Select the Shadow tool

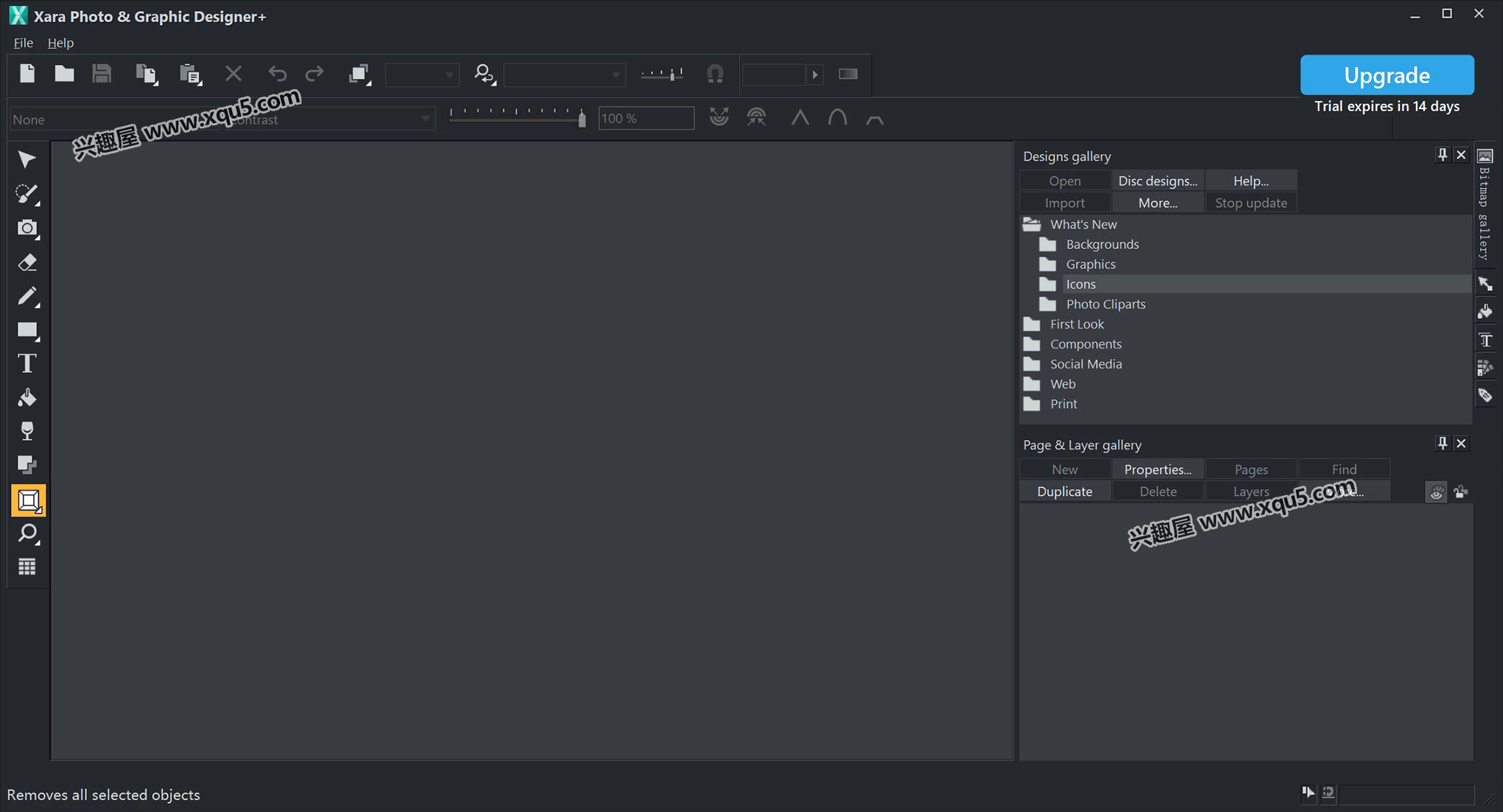(x=27, y=465)
